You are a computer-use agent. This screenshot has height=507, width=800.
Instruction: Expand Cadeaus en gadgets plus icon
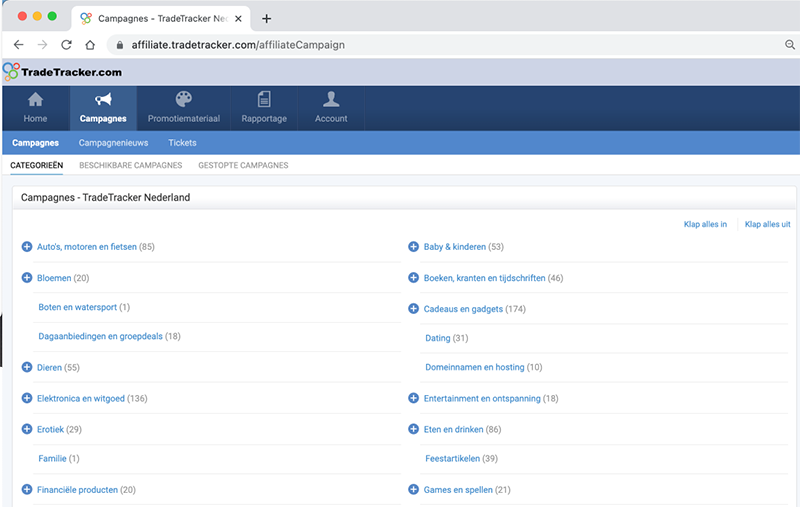pos(413,309)
